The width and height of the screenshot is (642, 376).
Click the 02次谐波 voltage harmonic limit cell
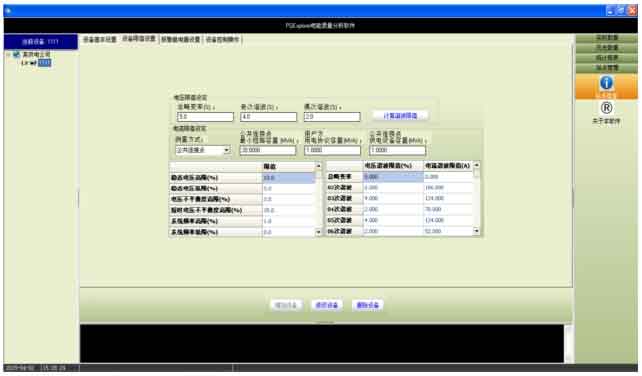(x=393, y=188)
